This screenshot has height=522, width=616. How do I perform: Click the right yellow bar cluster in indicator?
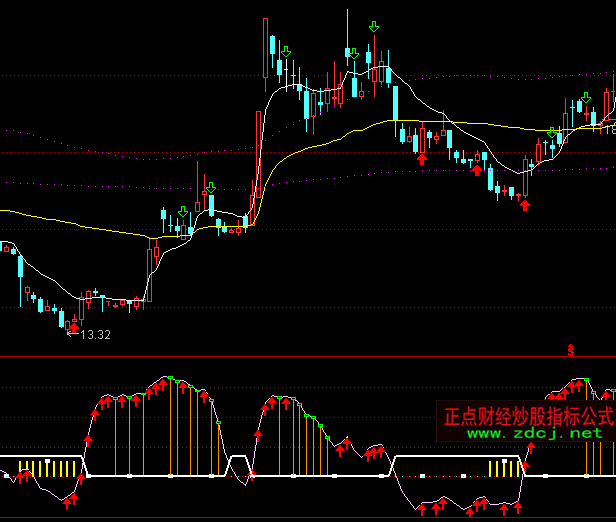pos(503,468)
